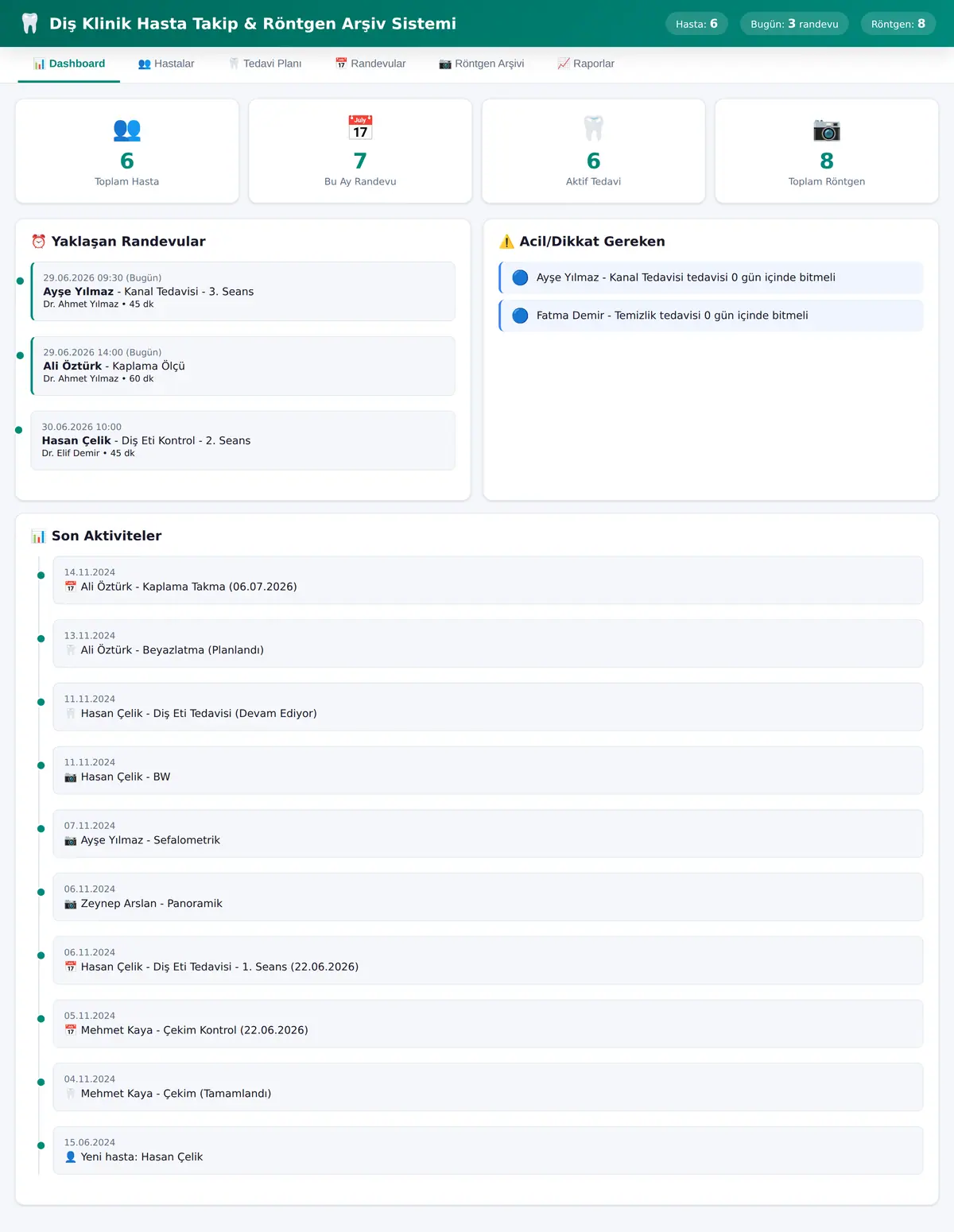Click the blue circle icon next to Ayşe Yılmaz alert
954x1232 pixels.
[520, 277]
